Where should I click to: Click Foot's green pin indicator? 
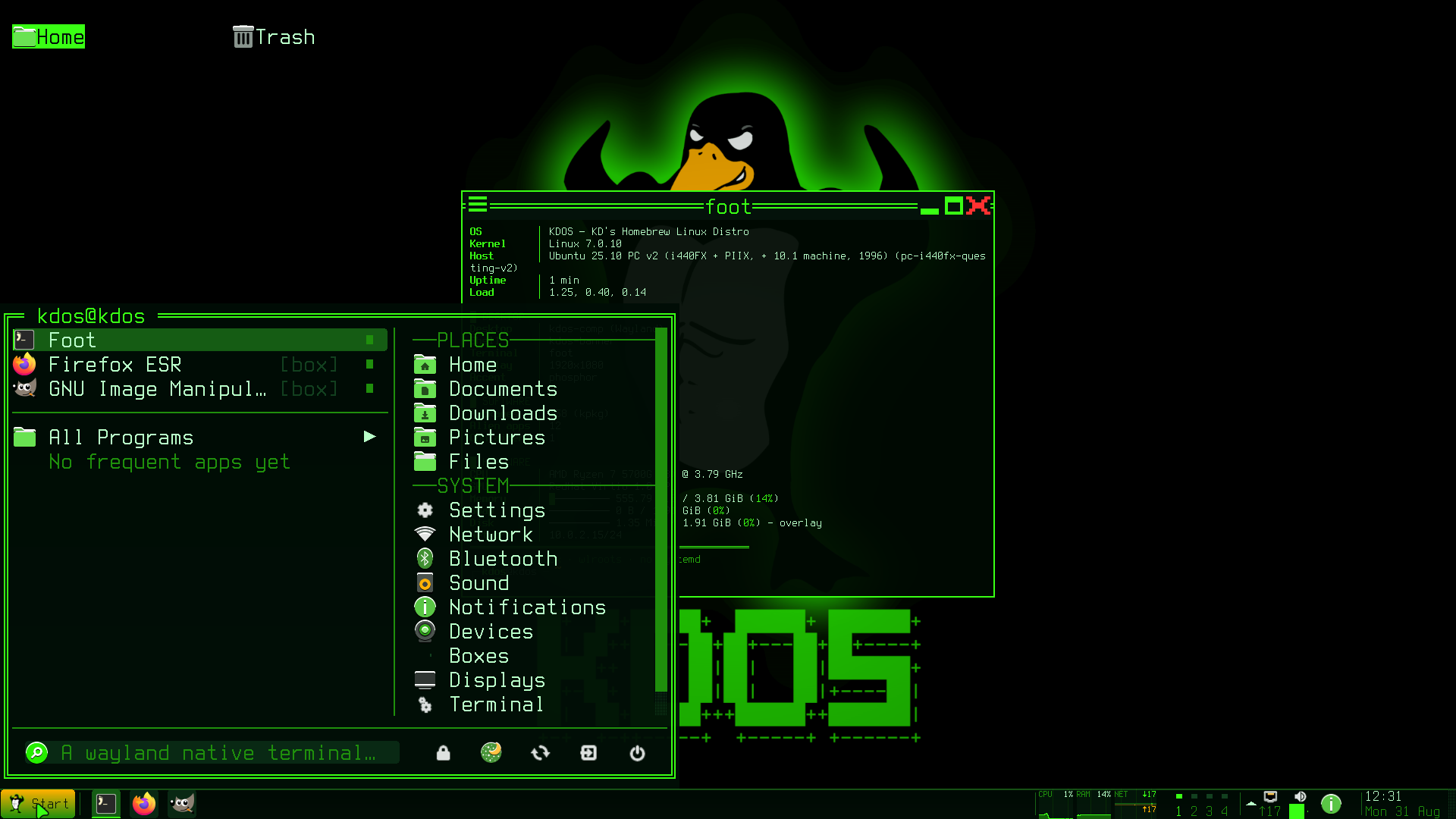(369, 340)
